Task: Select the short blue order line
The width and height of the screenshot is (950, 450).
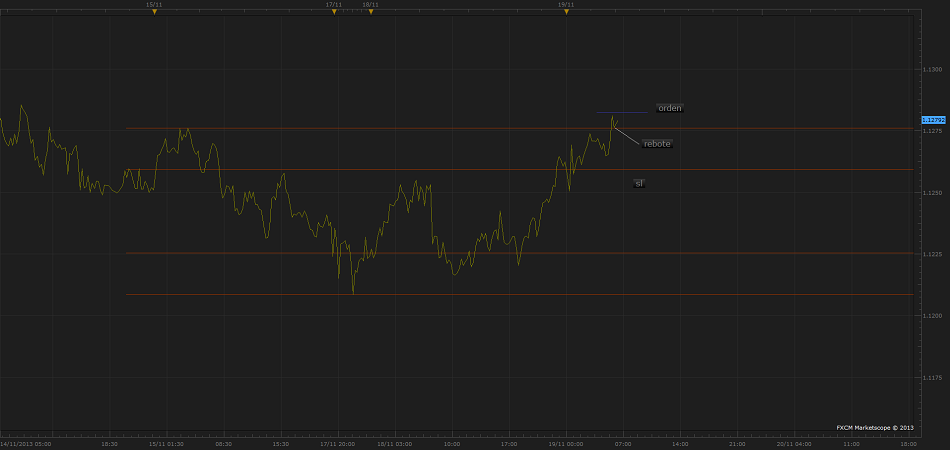Action: click(x=622, y=112)
